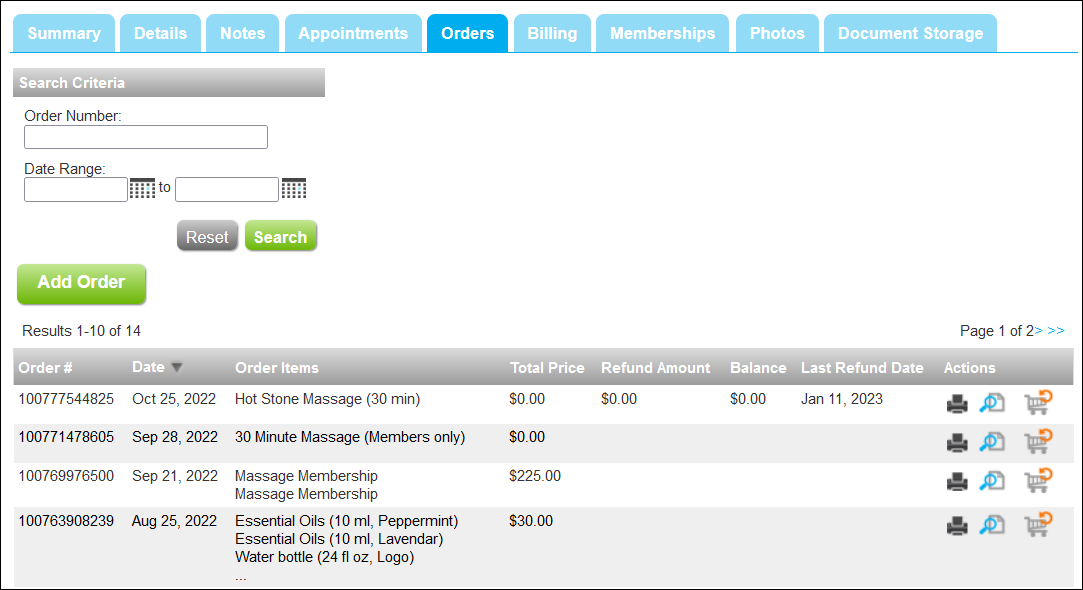View details of order 100763908239
Image resolution: width=1083 pixels, height=590 pixels.
[992, 525]
